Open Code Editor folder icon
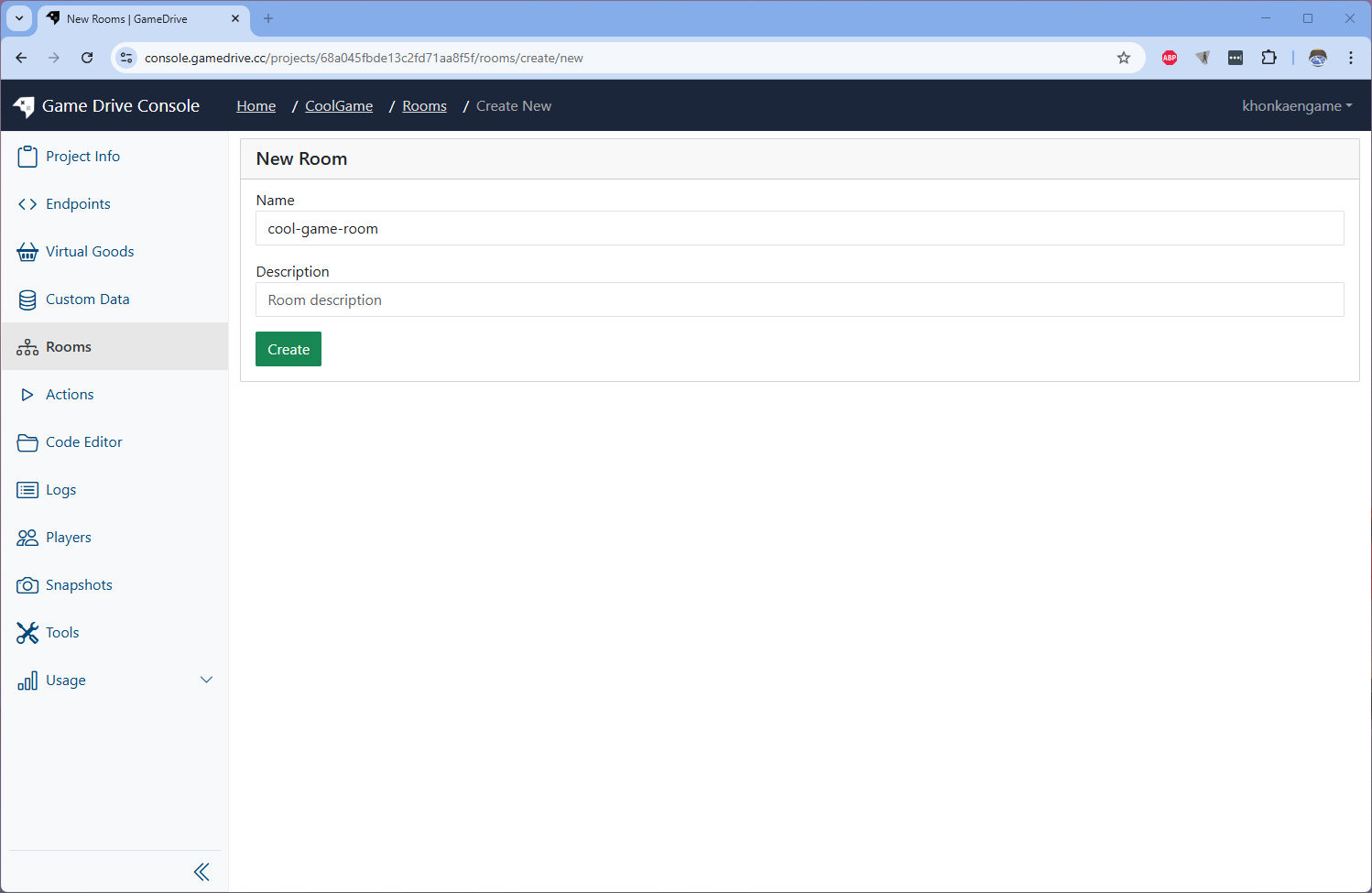The image size is (1372, 893). (x=27, y=442)
